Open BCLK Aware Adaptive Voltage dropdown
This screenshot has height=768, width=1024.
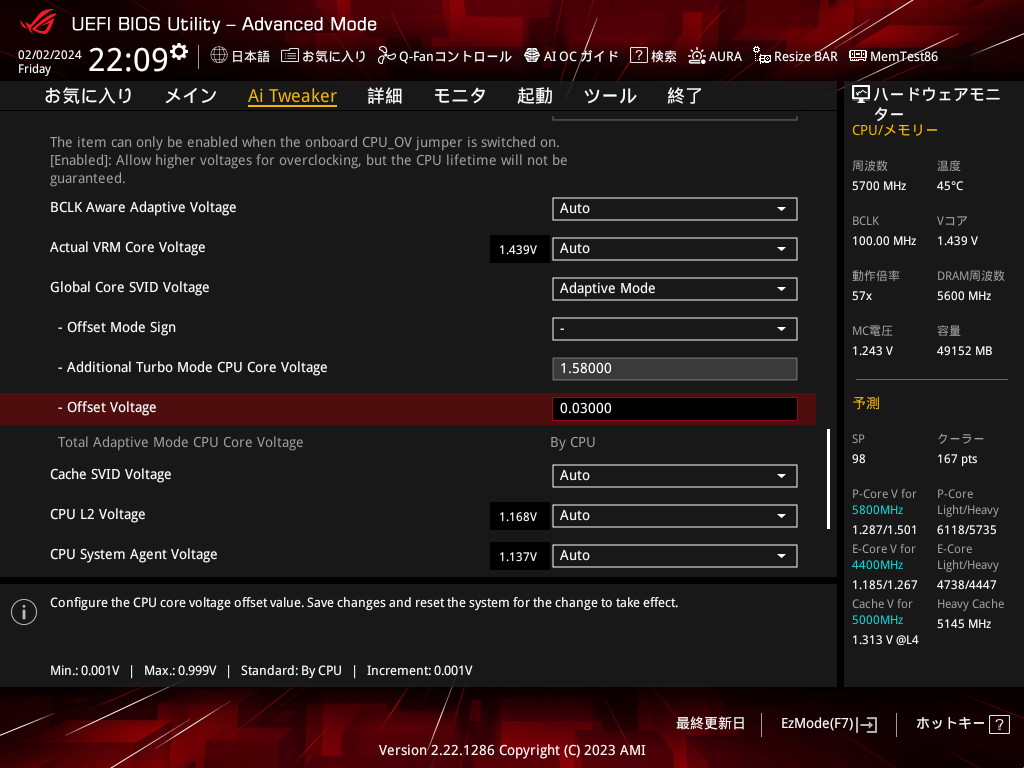pyautogui.click(x=675, y=209)
